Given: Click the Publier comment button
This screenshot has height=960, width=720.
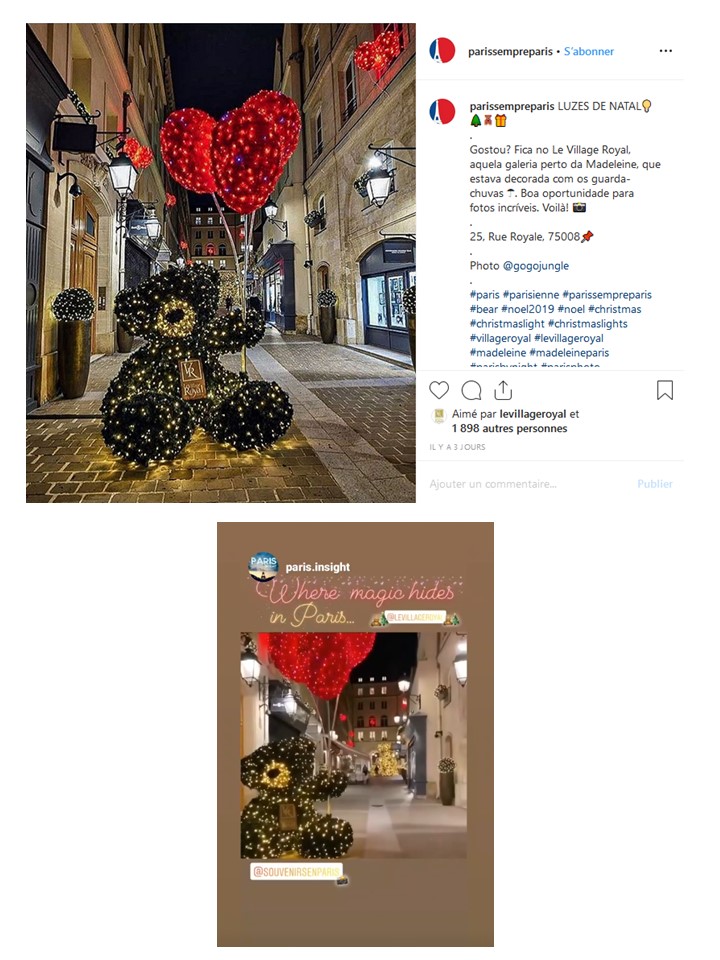Looking at the screenshot, I should click(x=654, y=484).
